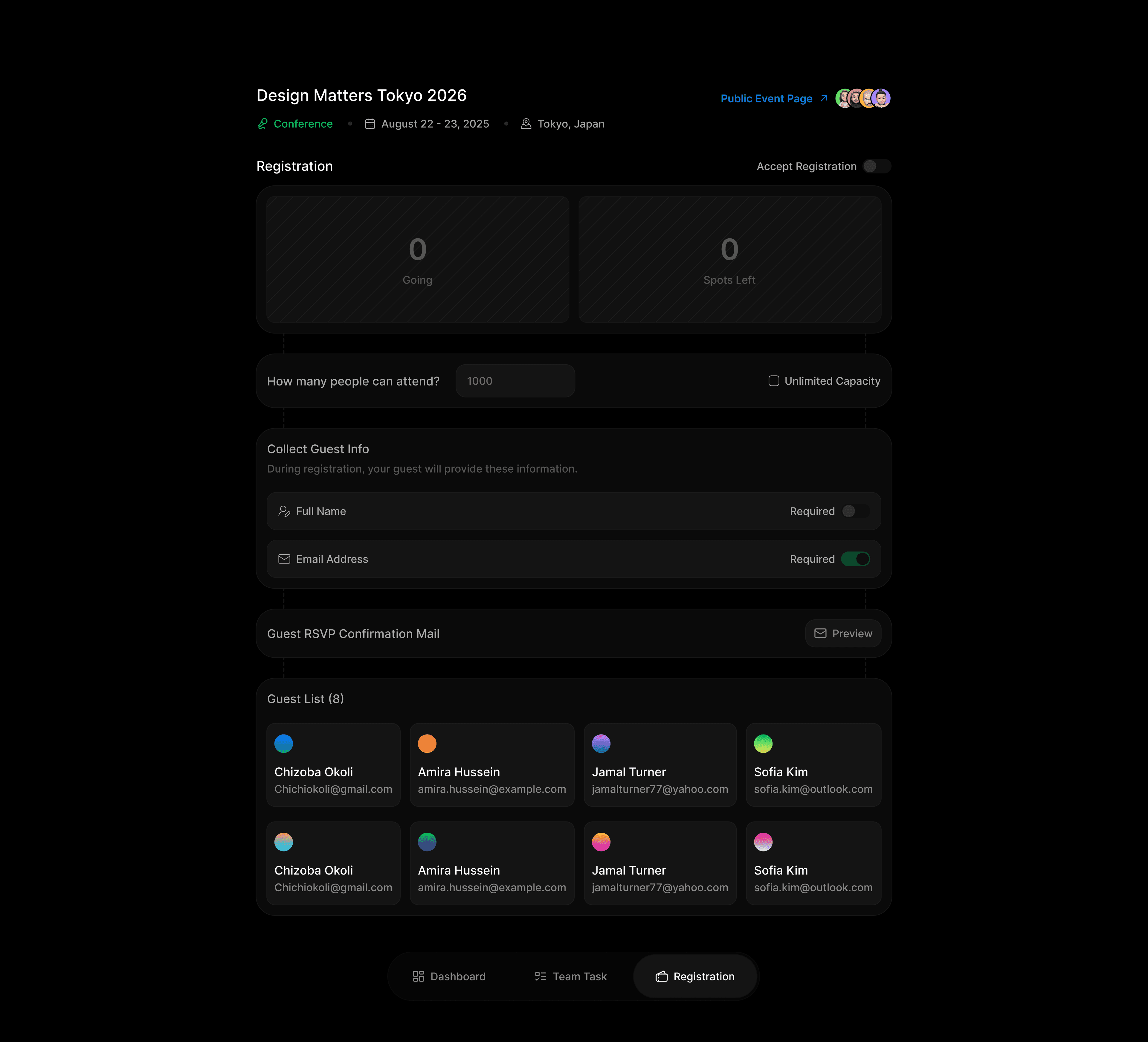Click the external arrow icon of Public Event Page
Viewport: 1148px width, 1042px height.
[x=823, y=99]
